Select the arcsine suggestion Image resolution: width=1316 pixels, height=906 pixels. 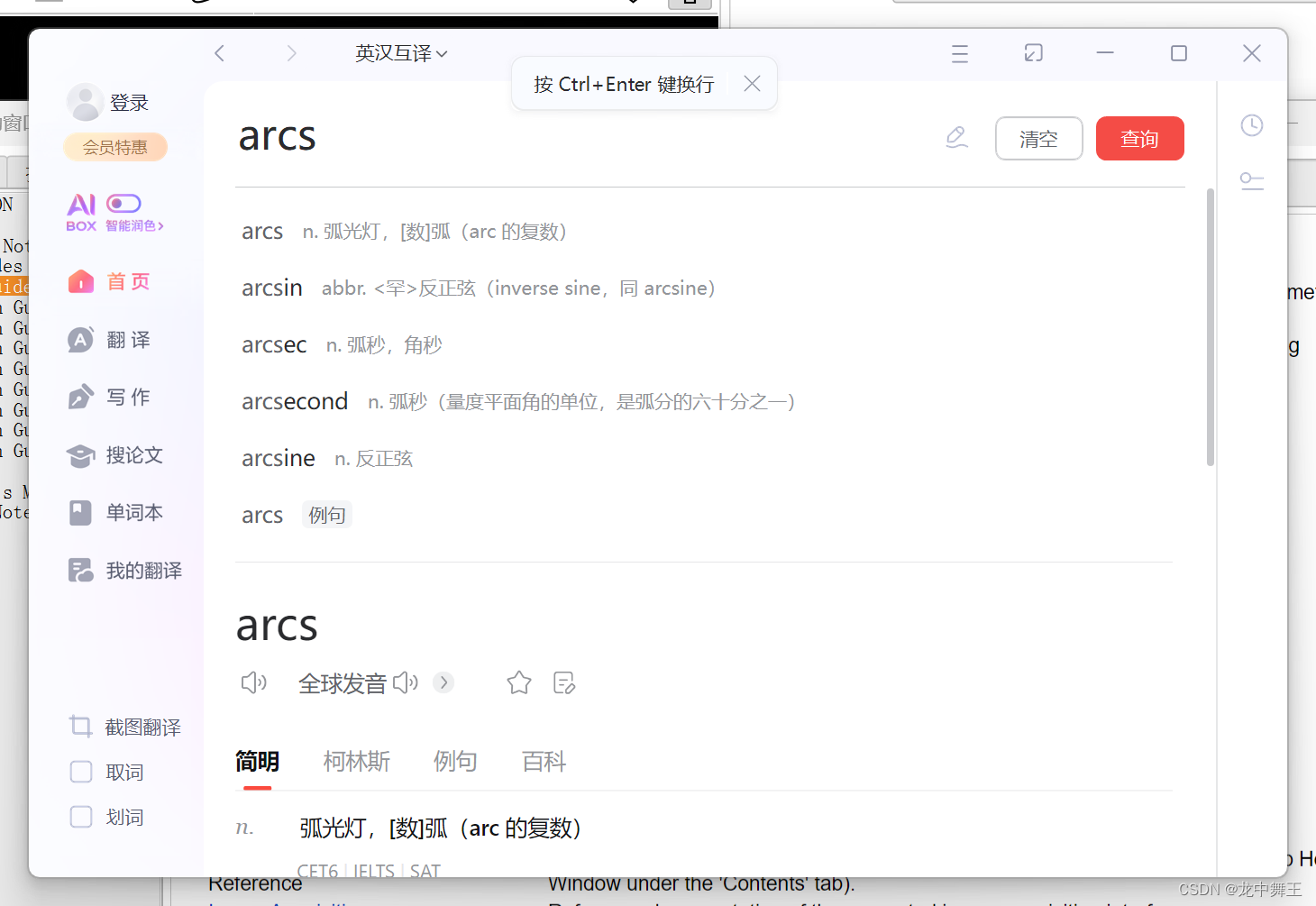327,459
